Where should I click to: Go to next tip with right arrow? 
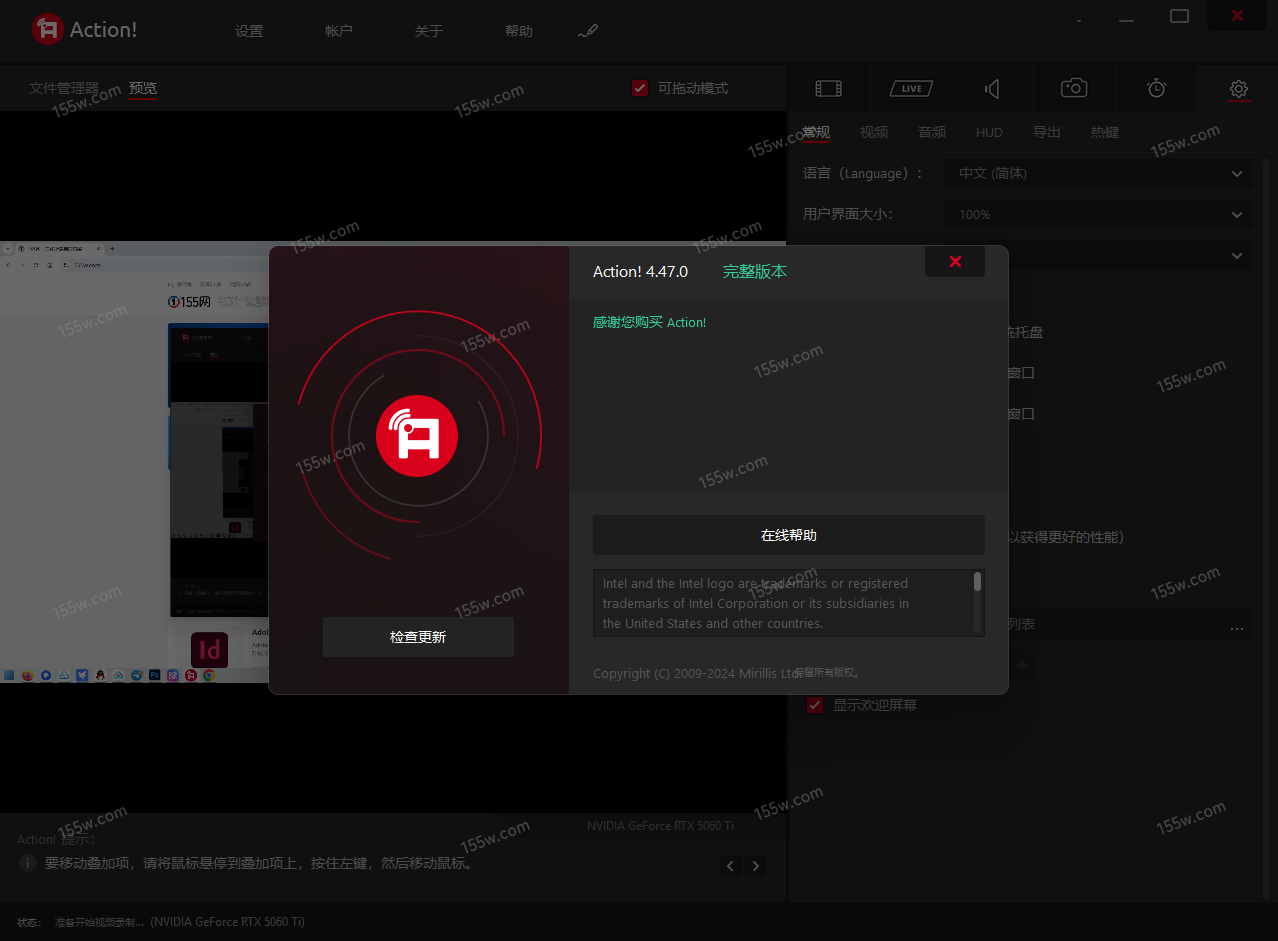756,866
